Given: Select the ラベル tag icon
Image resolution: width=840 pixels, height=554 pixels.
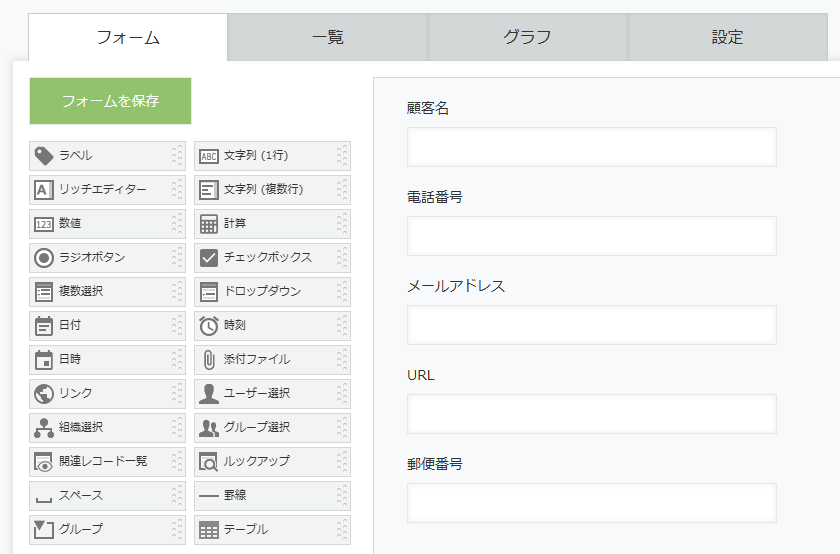Looking at the screenshot, I should (x=44, y=156).
